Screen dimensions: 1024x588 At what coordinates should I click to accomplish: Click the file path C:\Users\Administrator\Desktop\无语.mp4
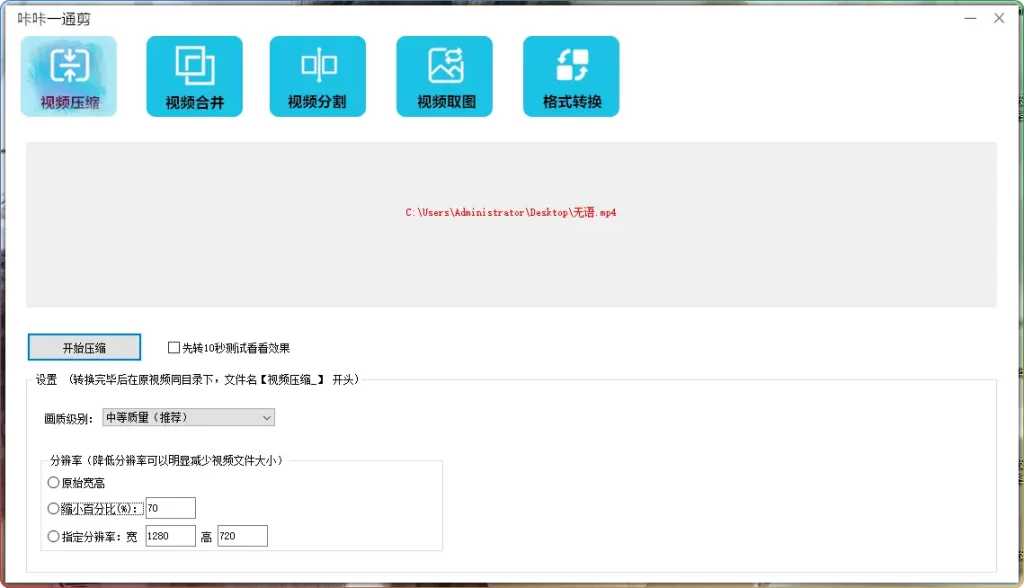pyautogui.click(x=511, y=212)
